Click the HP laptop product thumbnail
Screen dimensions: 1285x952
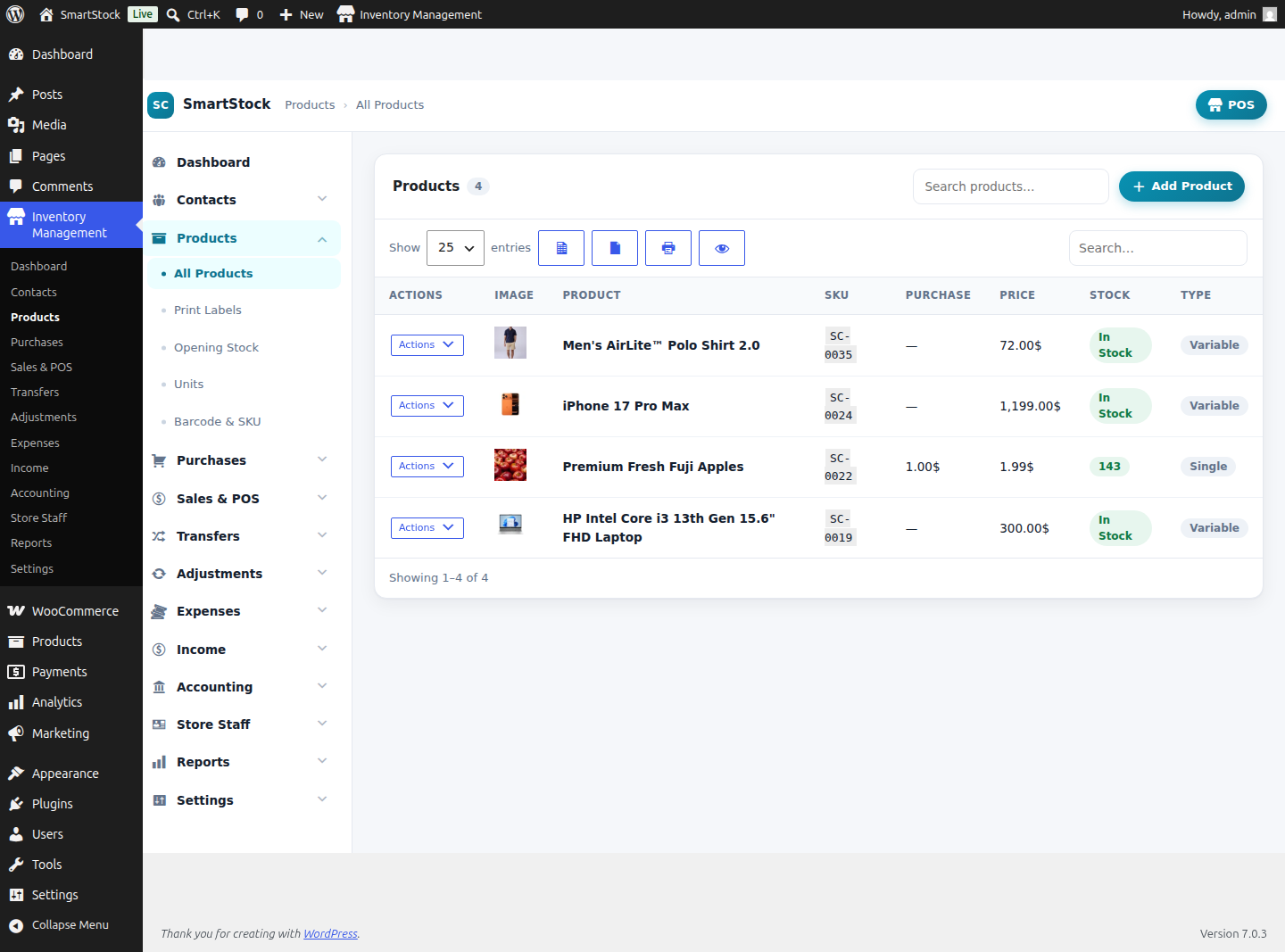510,525
